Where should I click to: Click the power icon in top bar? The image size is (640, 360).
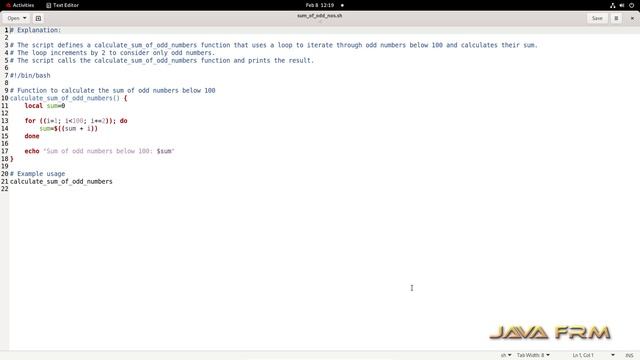tap(631, 5)
